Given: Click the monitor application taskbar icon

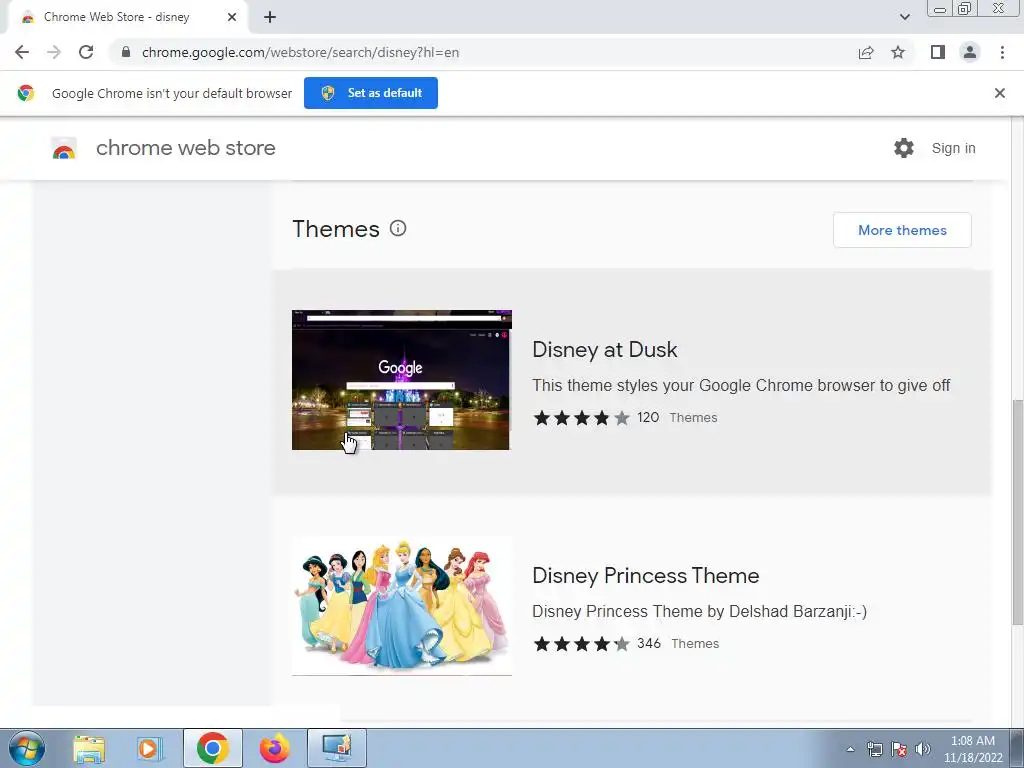Looking at the screenshot, I should coord(337,748).
